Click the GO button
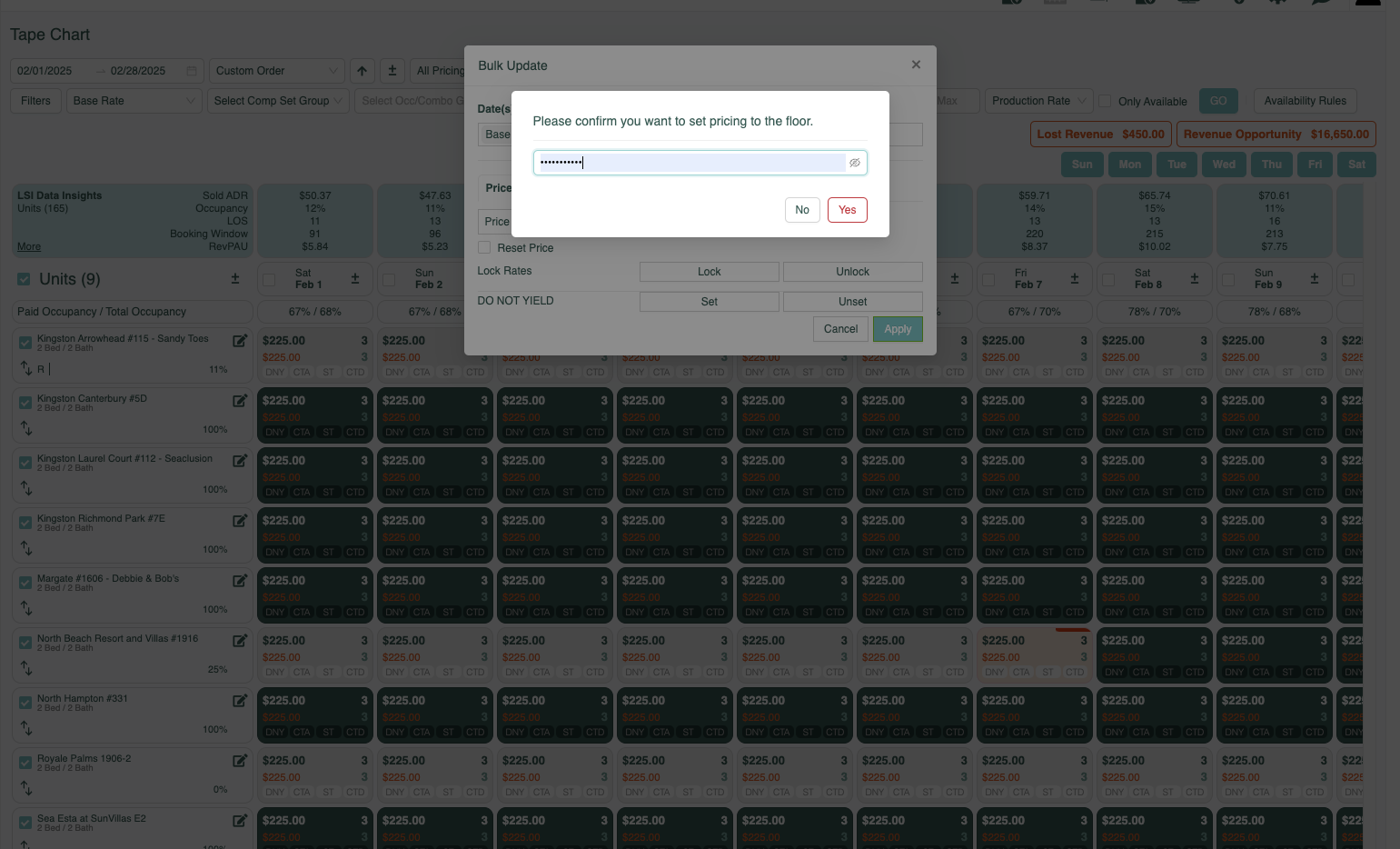This screenshot has width=1400, height=849. (1218, 101)
